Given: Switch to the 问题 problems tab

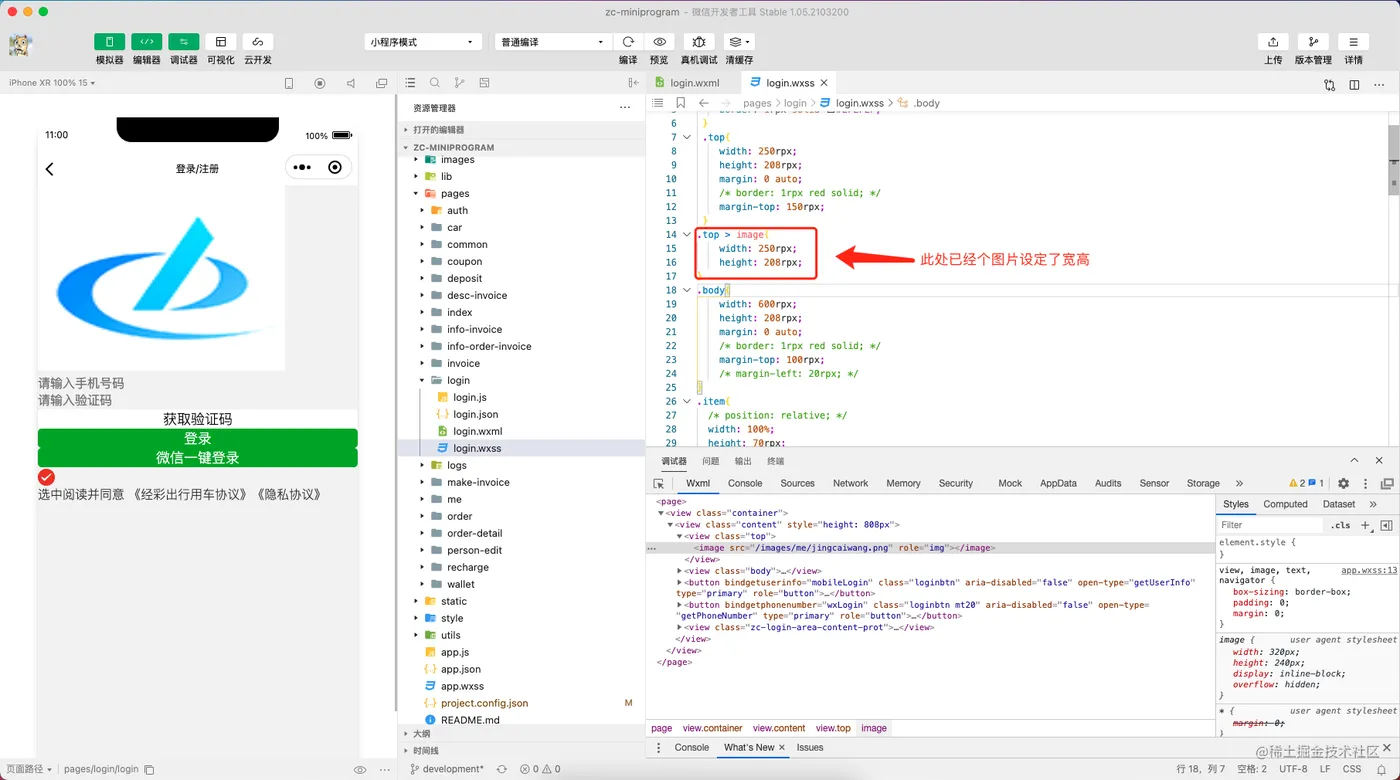Looking at the screenshot, I should click(711, 461).
